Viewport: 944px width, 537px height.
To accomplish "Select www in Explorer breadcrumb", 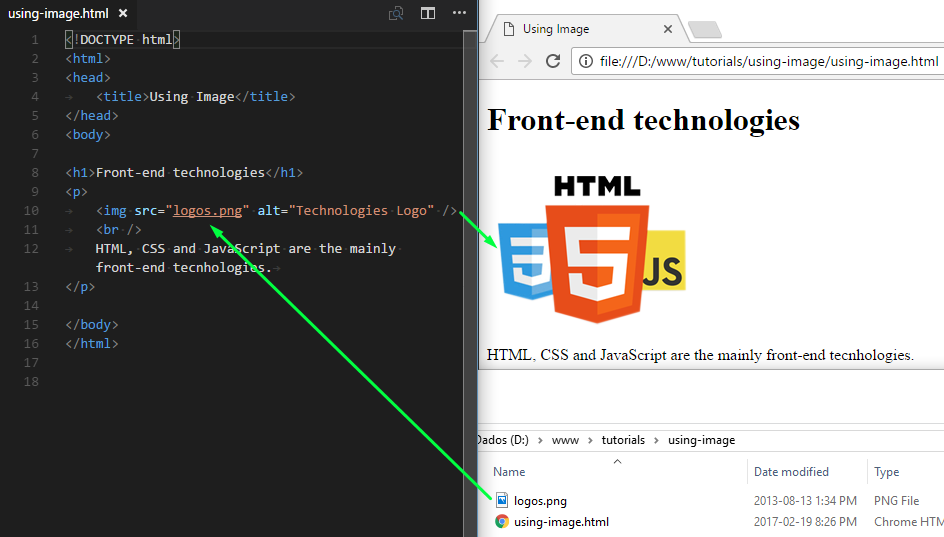I will [x=565, y=440].
